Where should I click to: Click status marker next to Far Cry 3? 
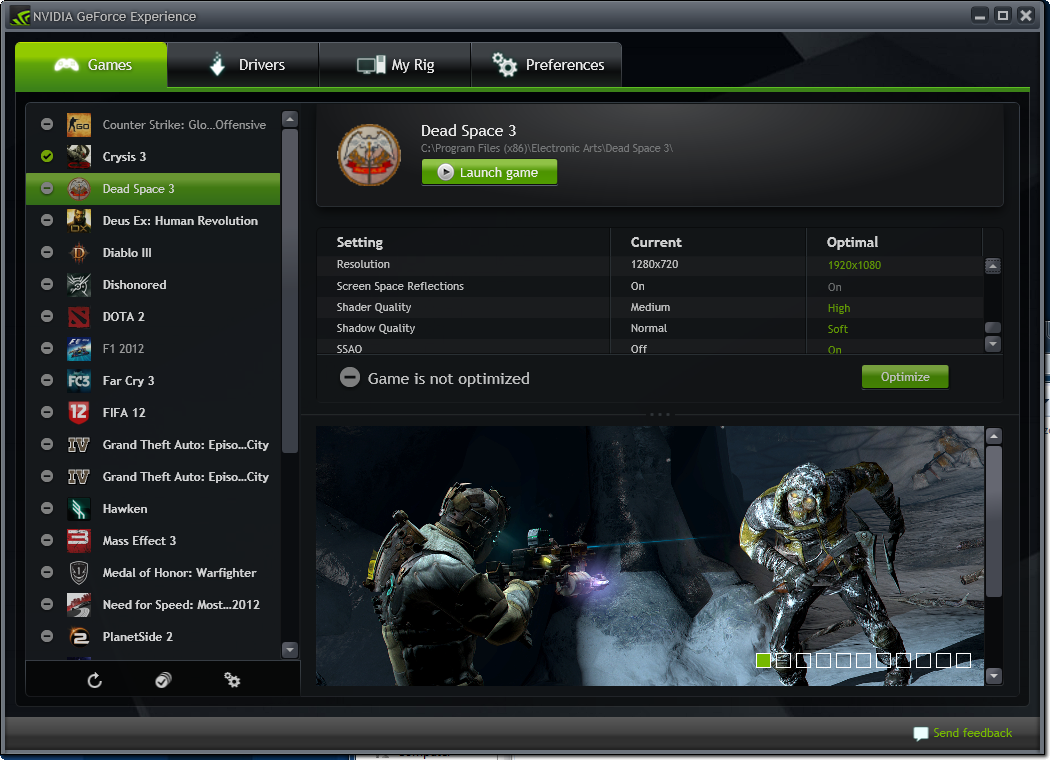coord(47,380)
